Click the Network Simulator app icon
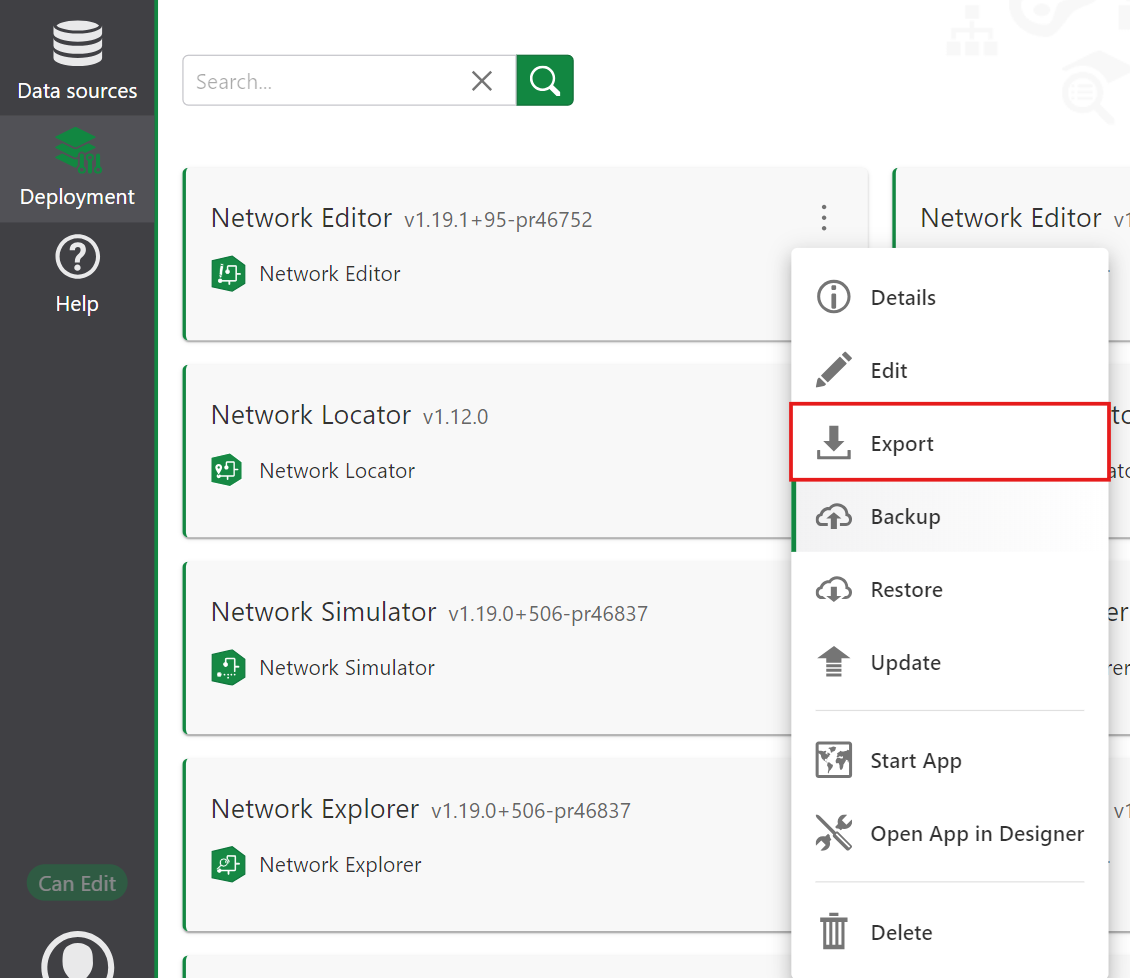The image size is (1130, 978). (228, 667)
